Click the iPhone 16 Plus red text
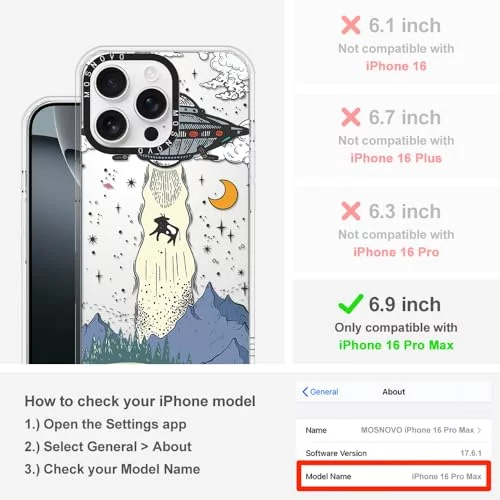This screenshot has width=500, height=500. click(x=396, y=158)
